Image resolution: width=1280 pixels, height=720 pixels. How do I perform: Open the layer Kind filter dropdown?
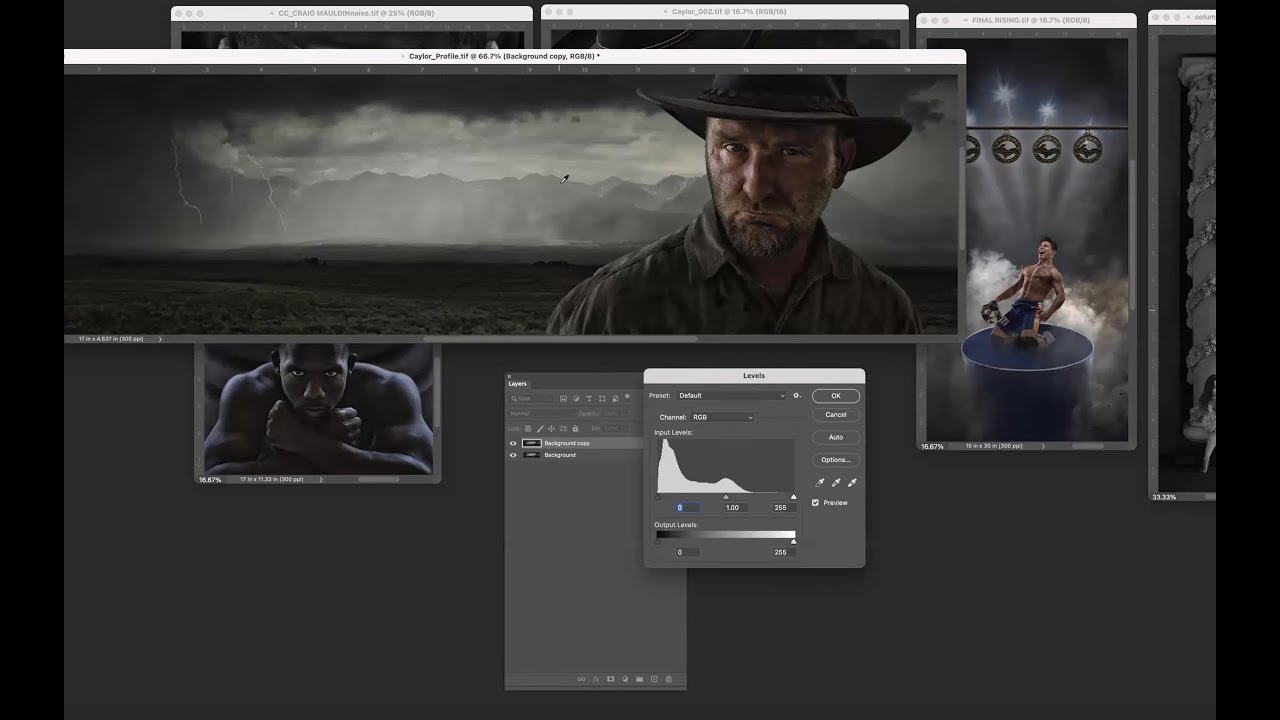(531, 399)
